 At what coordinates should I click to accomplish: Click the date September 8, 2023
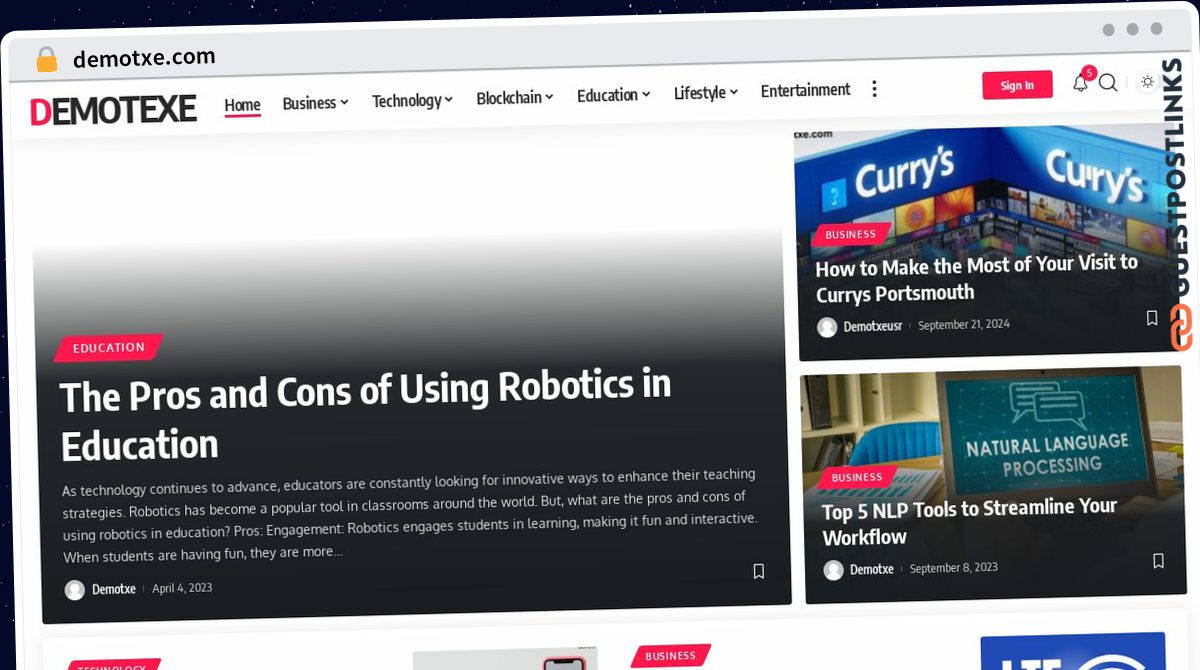click(x=954, y=568)
